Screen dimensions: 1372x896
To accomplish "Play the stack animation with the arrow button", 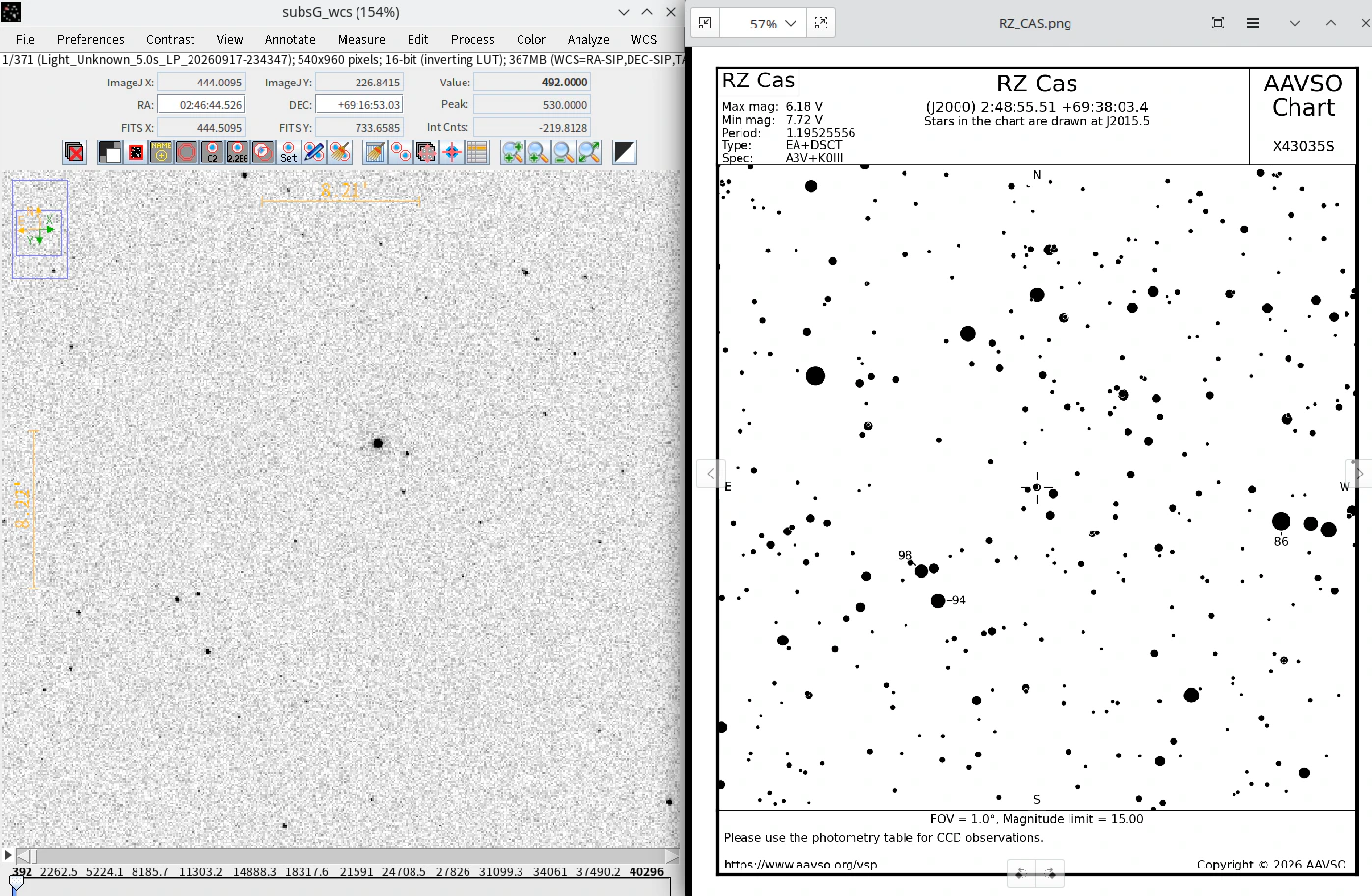I will pos(8,855).
